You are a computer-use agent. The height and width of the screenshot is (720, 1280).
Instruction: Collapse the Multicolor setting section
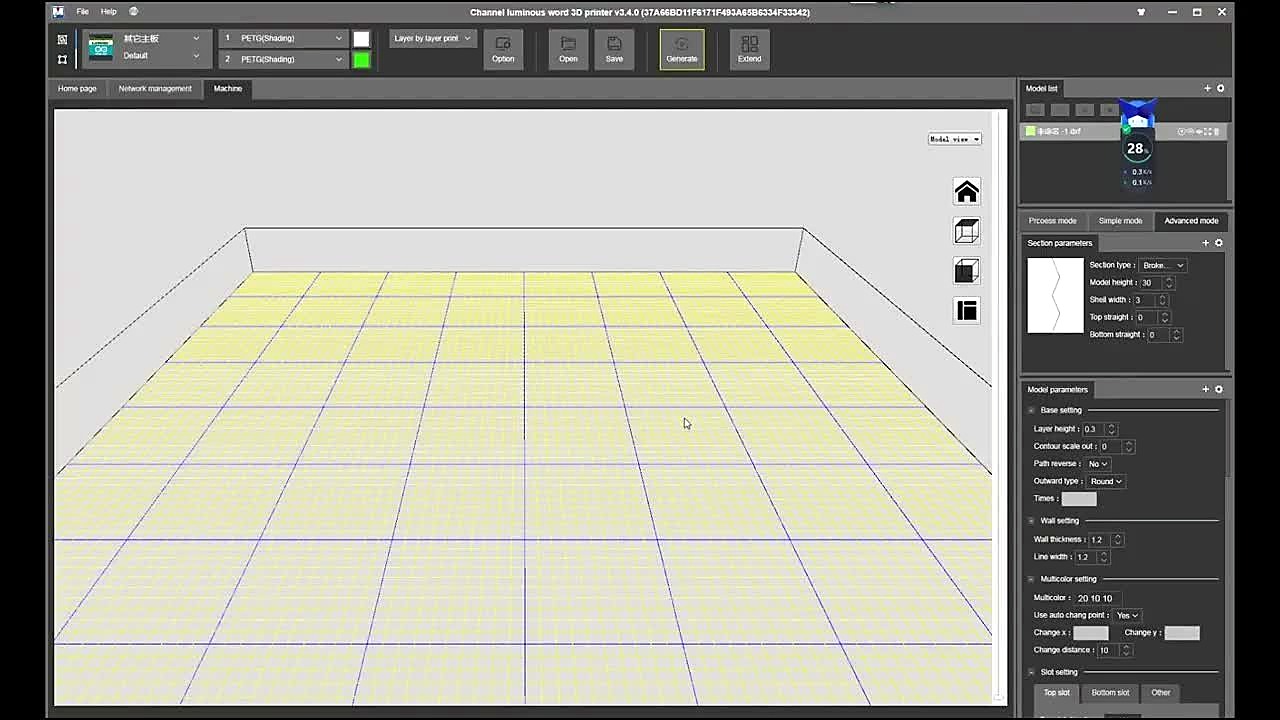[1032, 579]
